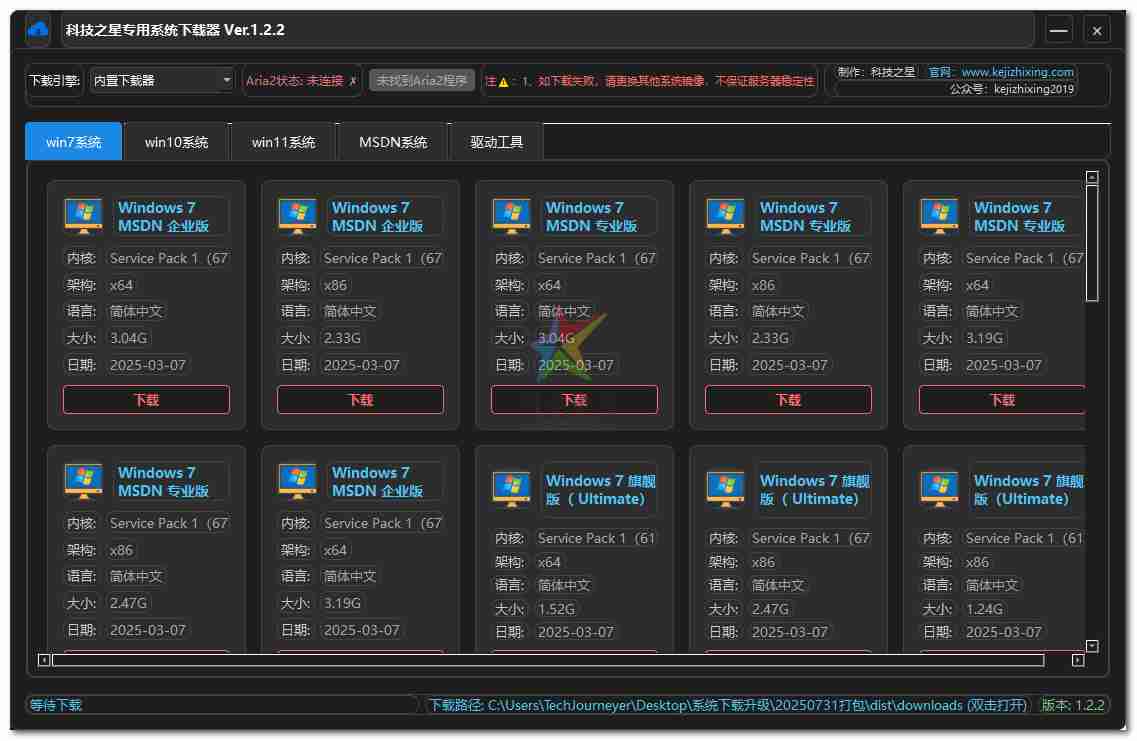Click the Aria2 status X mark icon
The width and height of the screenshot is (1137, 741).
(352, 81)
